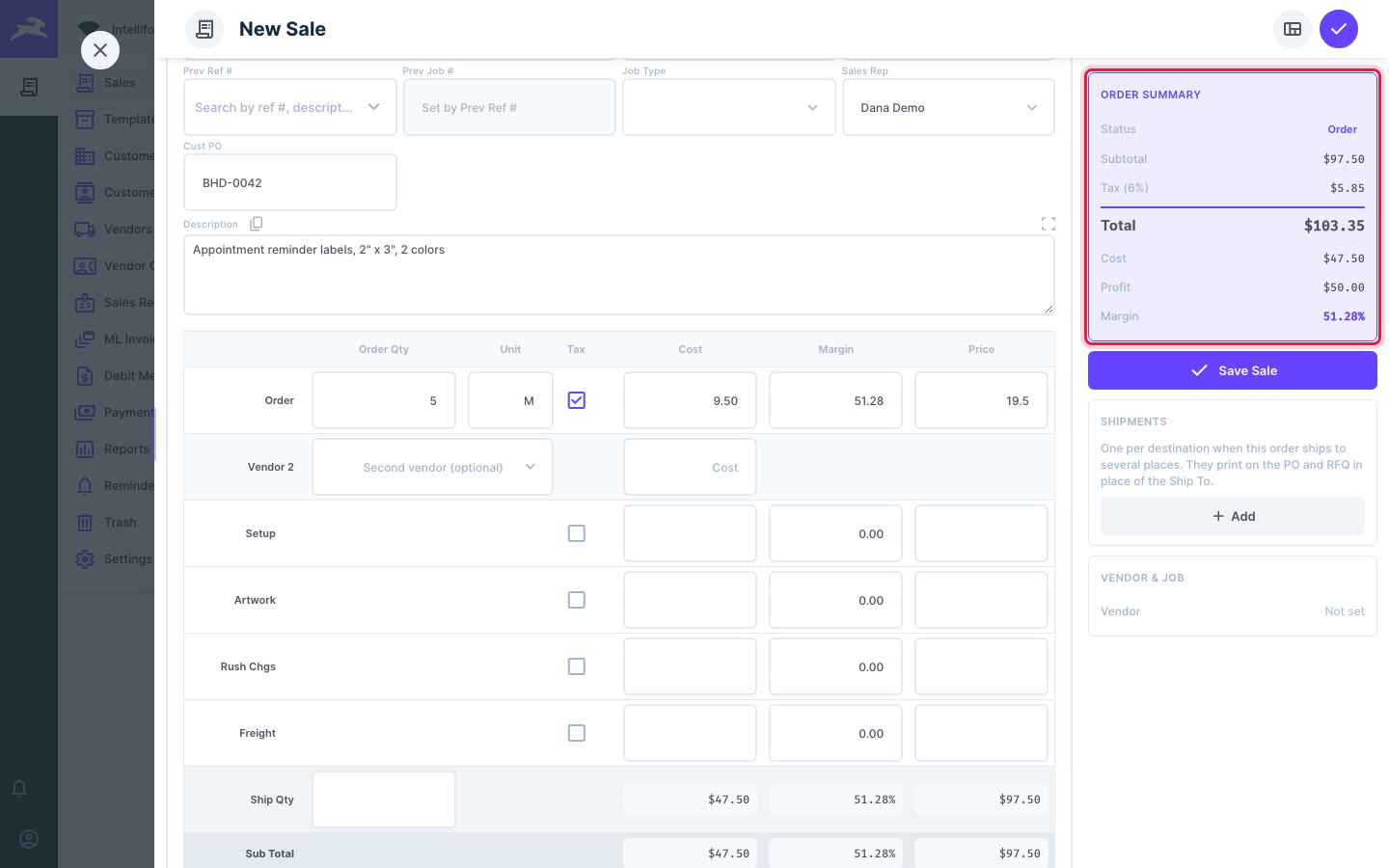Click the Order Qty field showing 5
The height and width of the screenshot is (868, 1389).
[384, 400]
